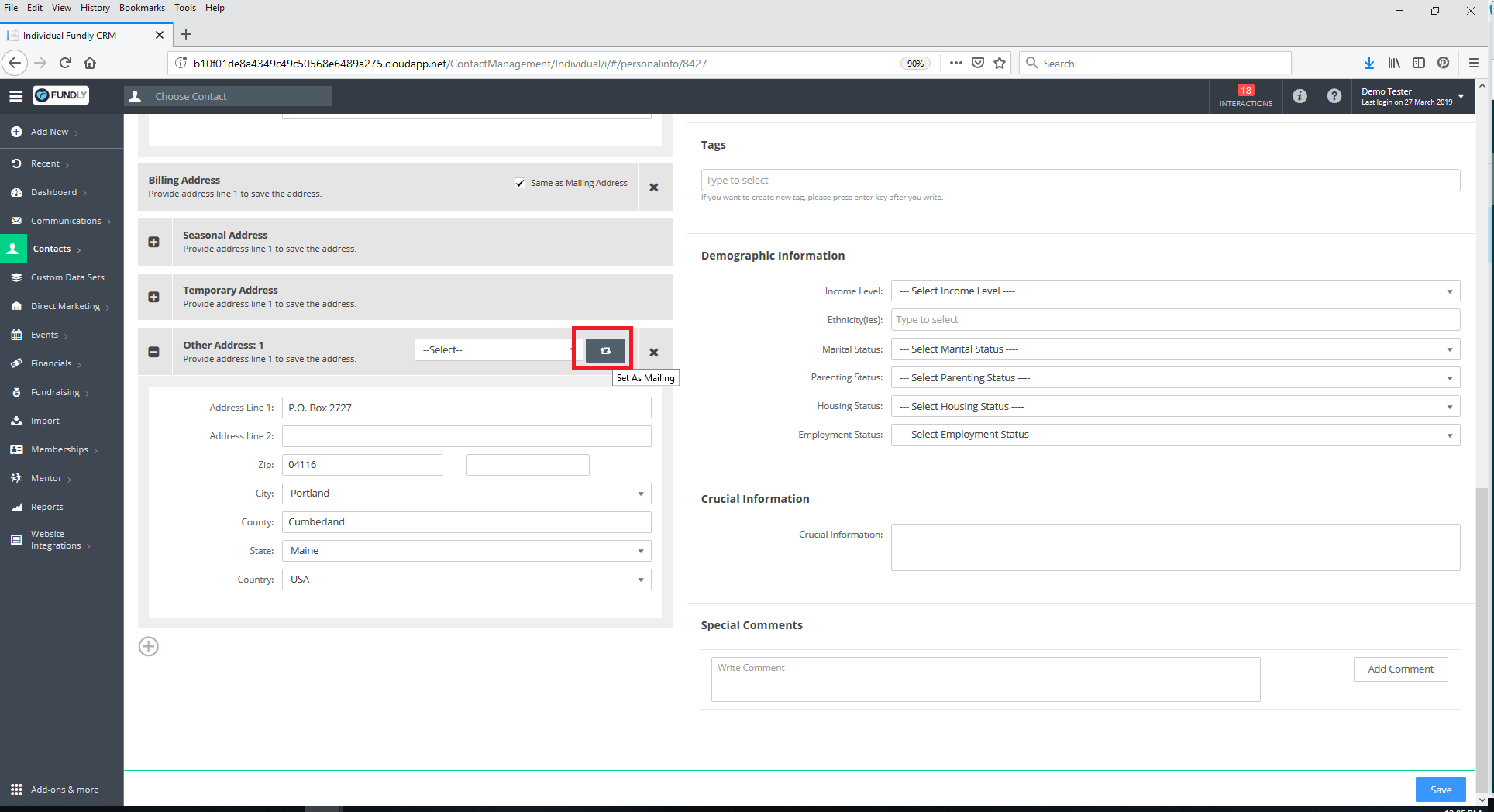This screenshot has height=812, width=1494.
Task: Collapse the Other Address: 1 section
Action: 153,352
